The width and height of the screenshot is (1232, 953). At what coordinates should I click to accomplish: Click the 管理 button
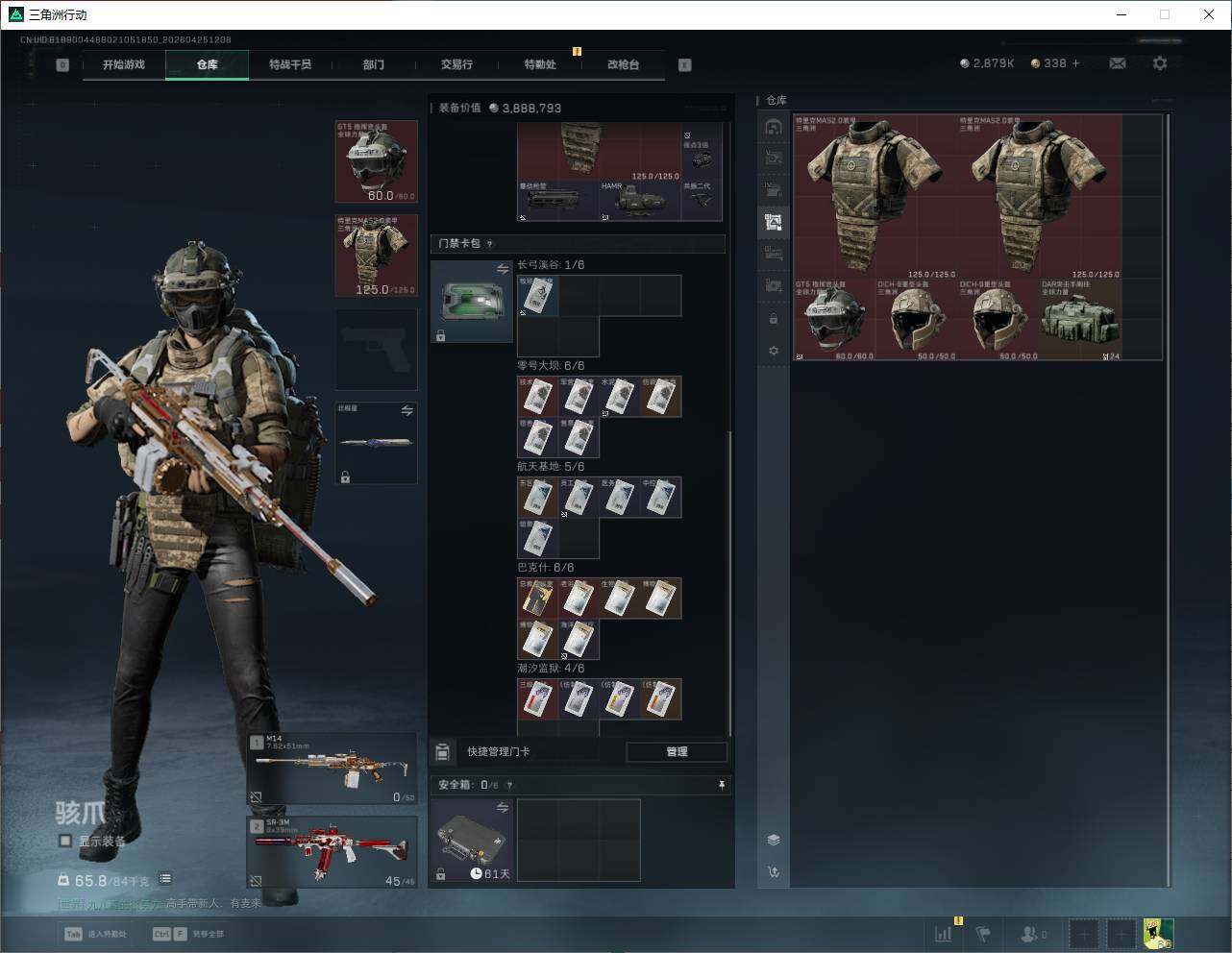(677, 751)
